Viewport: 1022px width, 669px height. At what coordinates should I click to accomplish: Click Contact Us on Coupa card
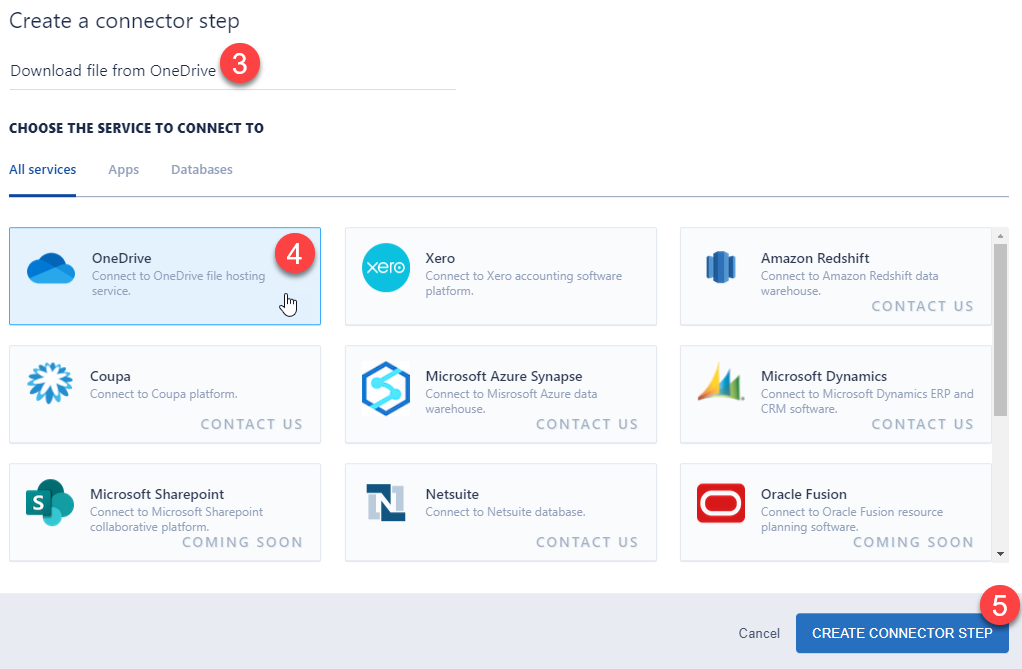(251, 425)
